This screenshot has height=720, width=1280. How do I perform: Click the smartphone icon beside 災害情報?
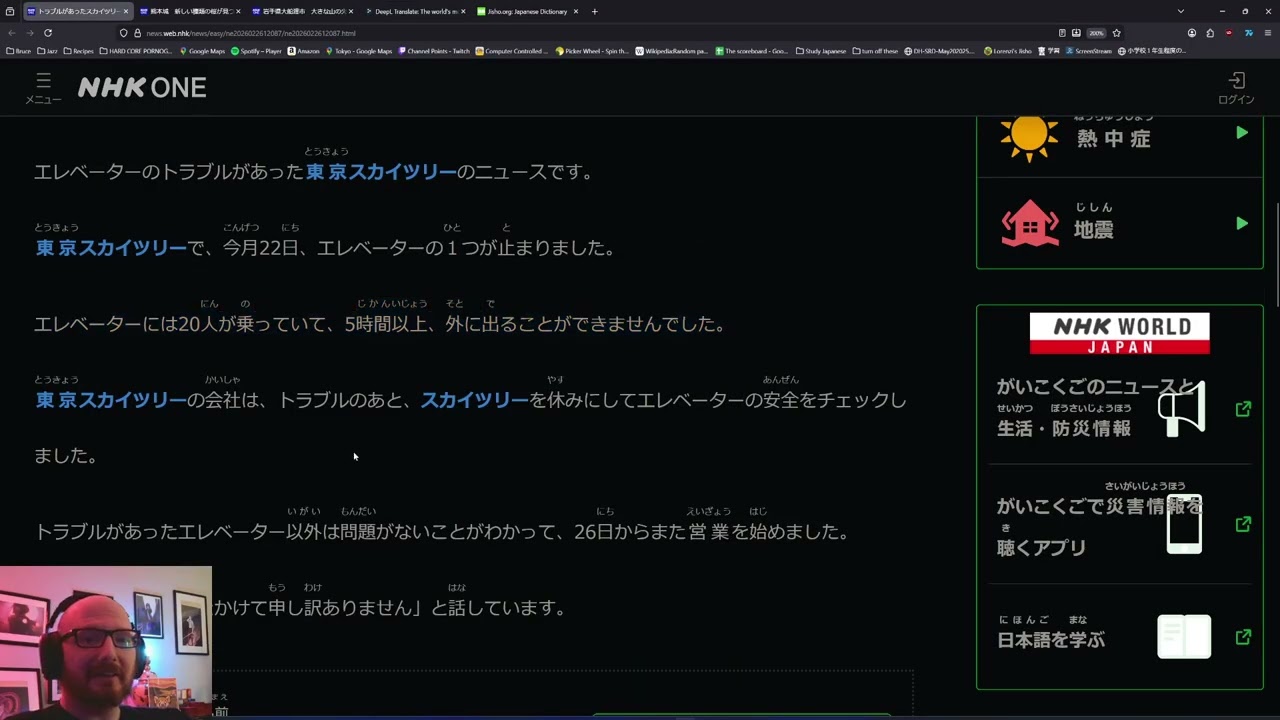[x=1184, y=524]
